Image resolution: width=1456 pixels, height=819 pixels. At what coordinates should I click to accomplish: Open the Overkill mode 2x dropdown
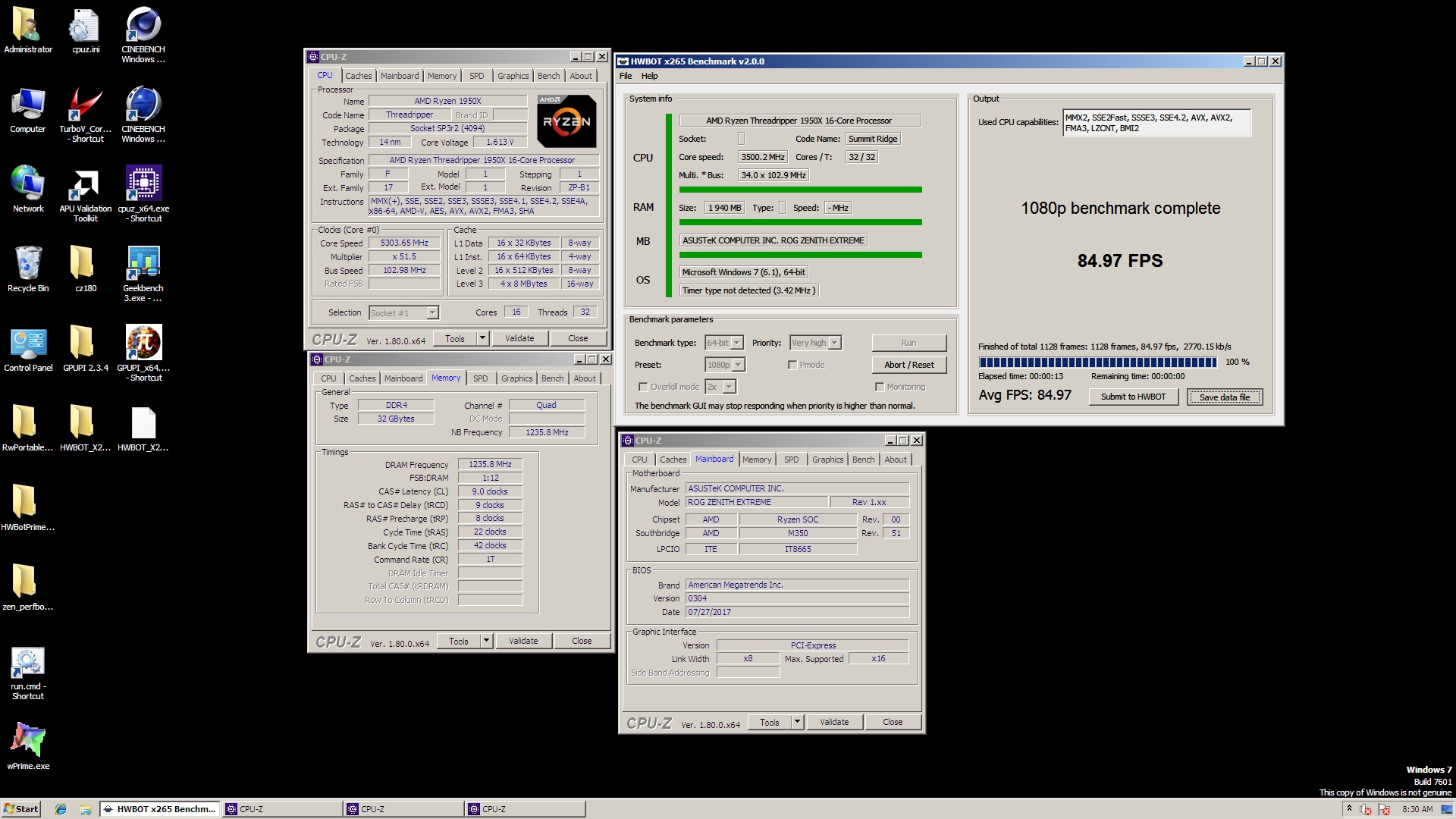click(x=720, y=387)
